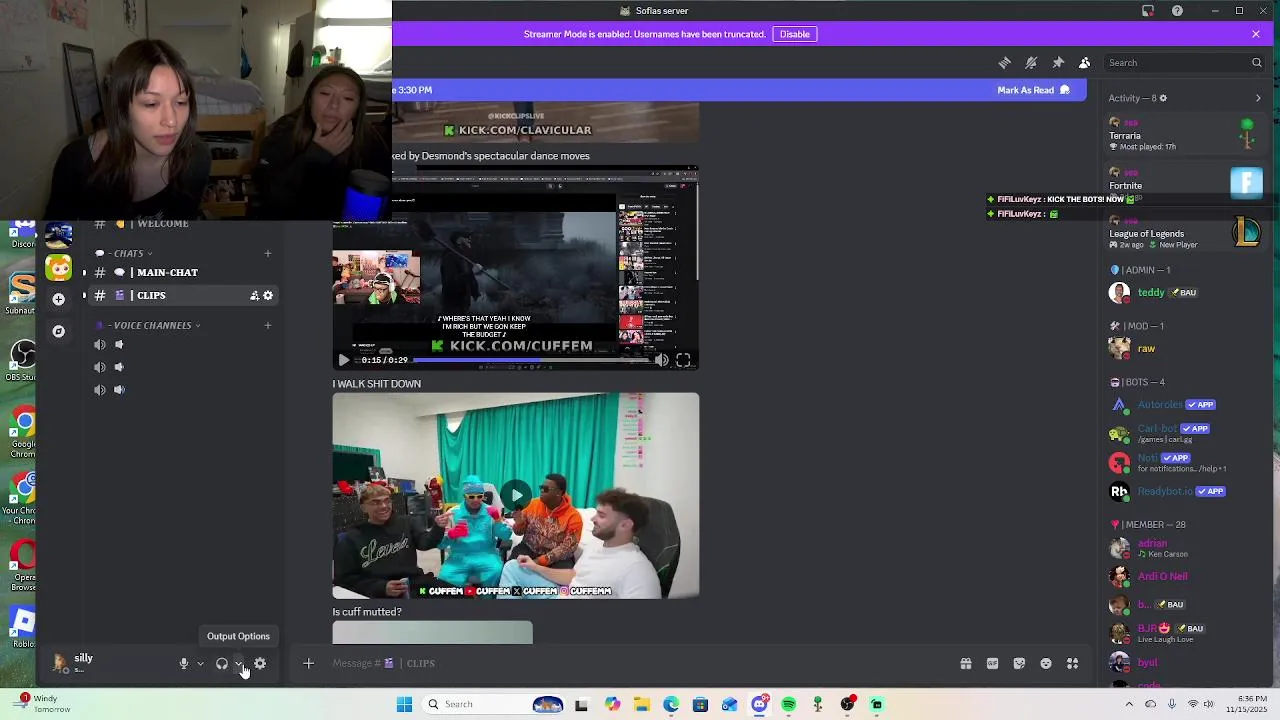Open pinned messages pin icon
The height and width of the screenshot is (720, 1280).
[1058, 63]
